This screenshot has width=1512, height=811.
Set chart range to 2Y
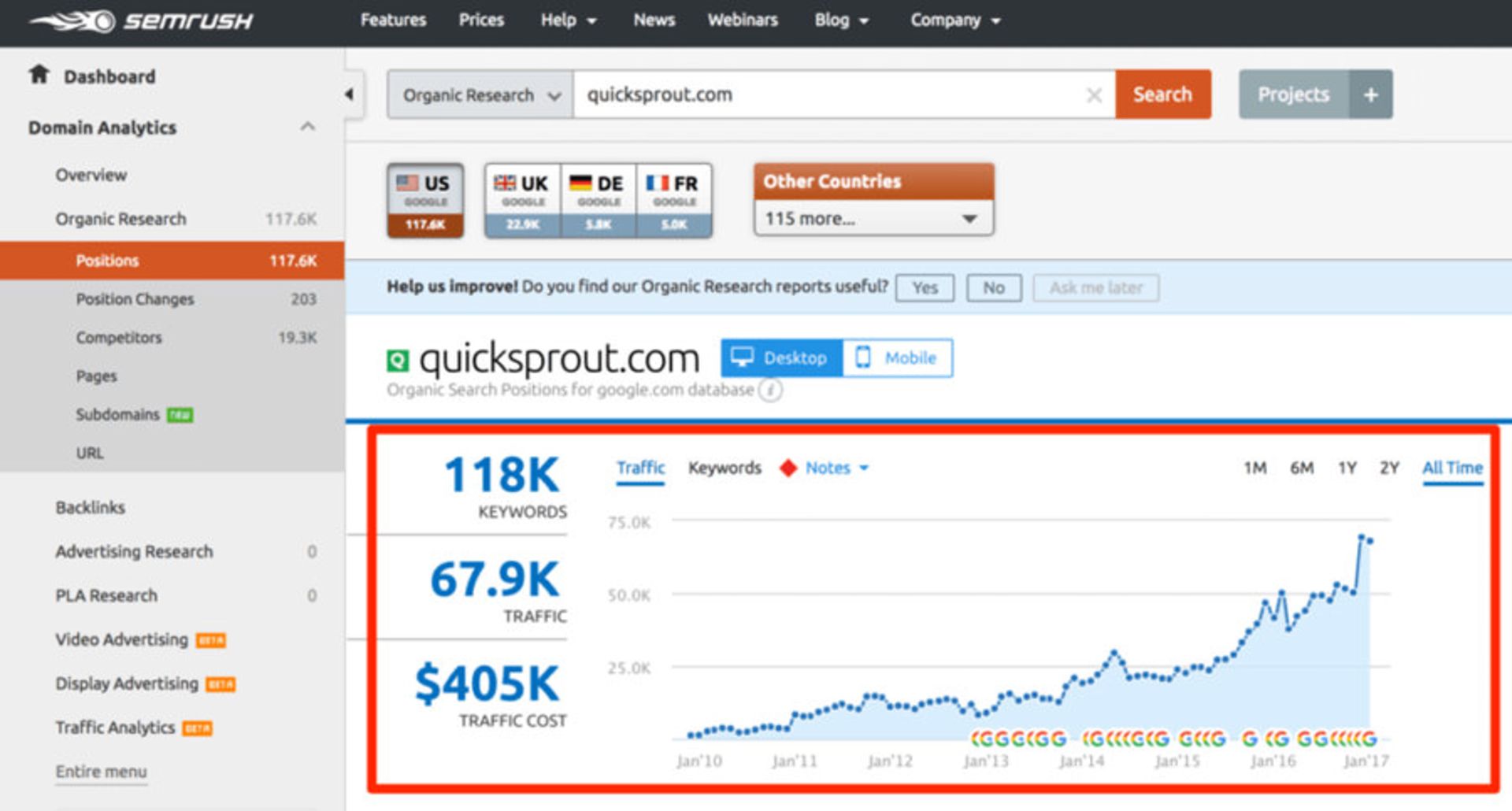tap(1389, 468)
